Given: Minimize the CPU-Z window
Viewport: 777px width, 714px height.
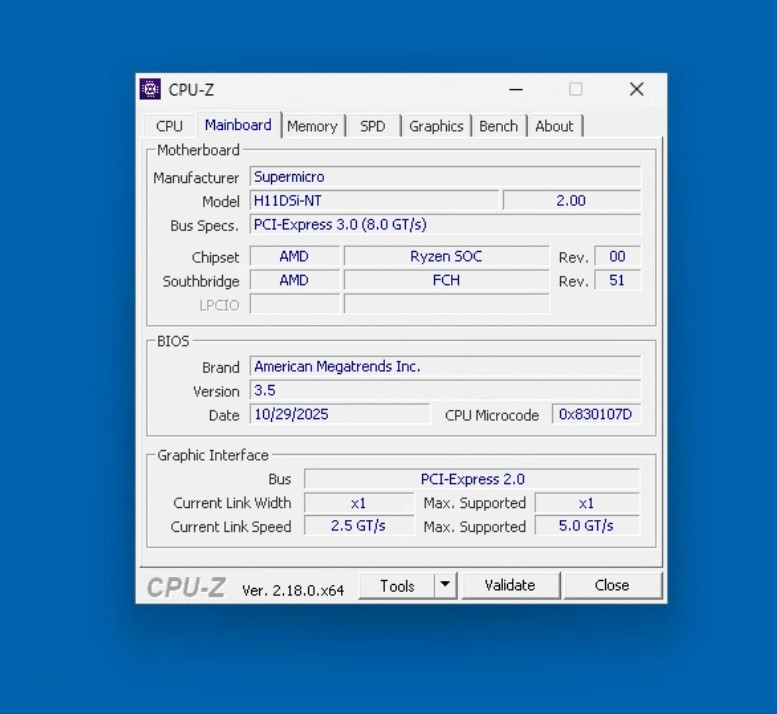Looking at the screenshot, I should tap(516, 90).
